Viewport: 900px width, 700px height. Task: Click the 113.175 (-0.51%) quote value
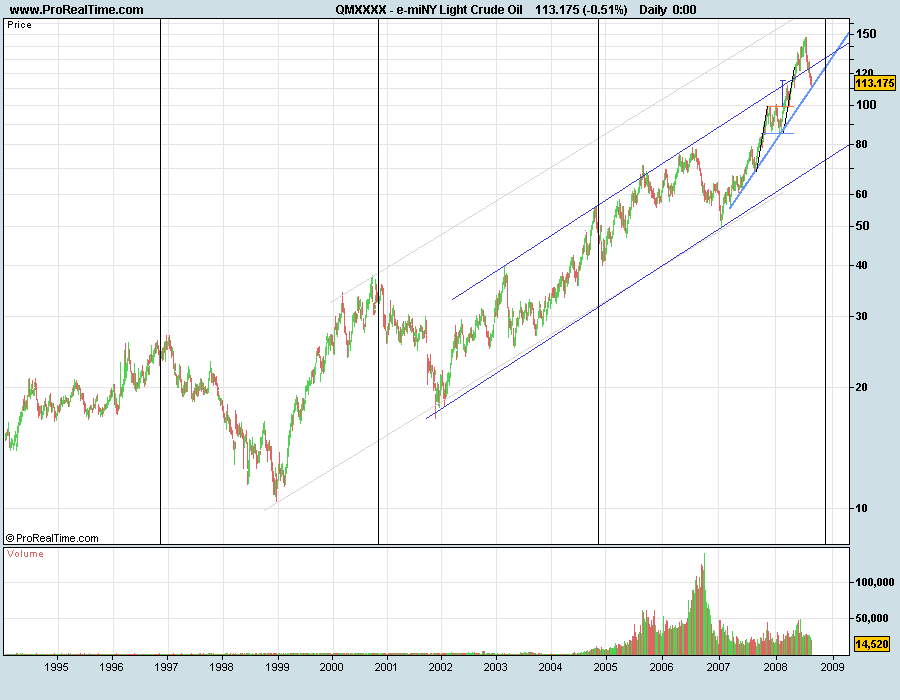click(x=581, y=10)
